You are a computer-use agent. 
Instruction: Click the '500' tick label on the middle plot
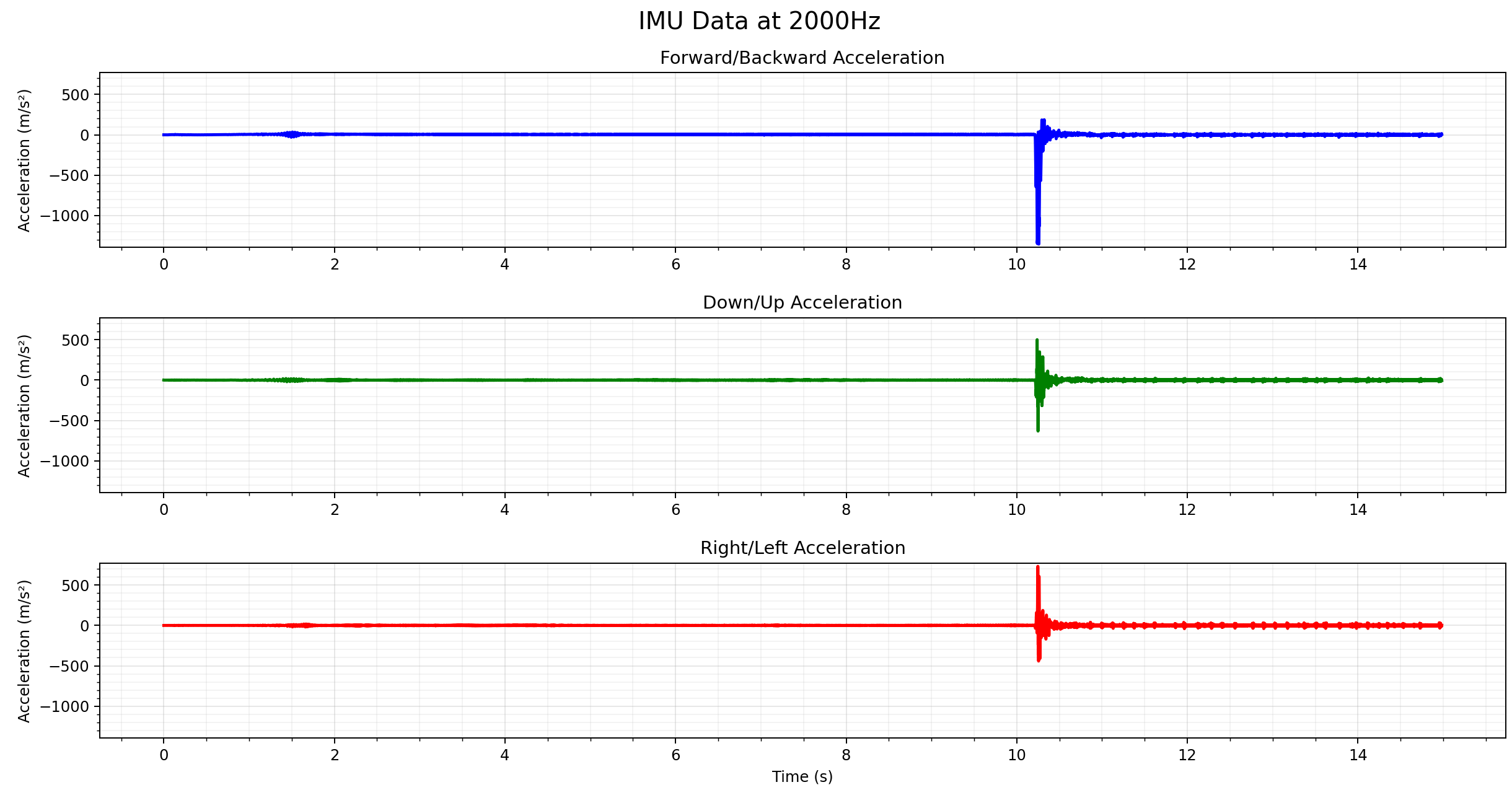pos(75,340)
